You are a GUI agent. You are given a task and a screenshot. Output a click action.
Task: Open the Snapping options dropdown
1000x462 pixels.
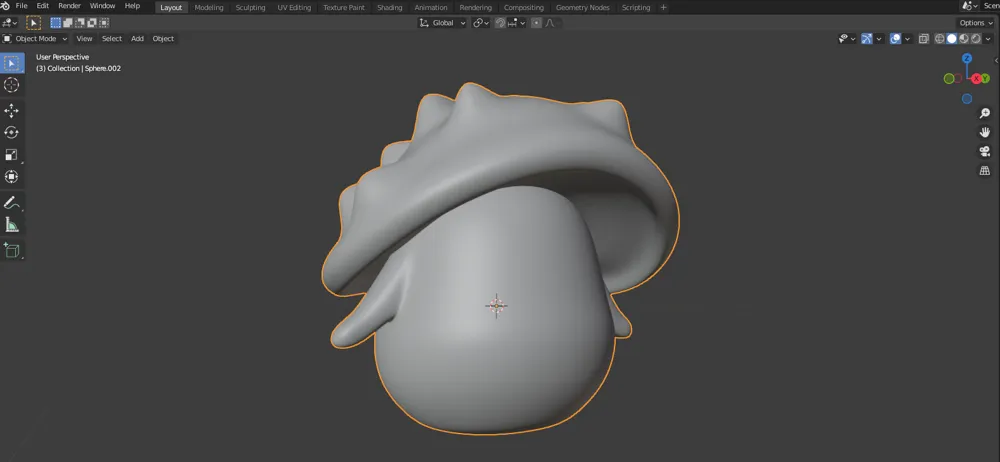[517, 23]
